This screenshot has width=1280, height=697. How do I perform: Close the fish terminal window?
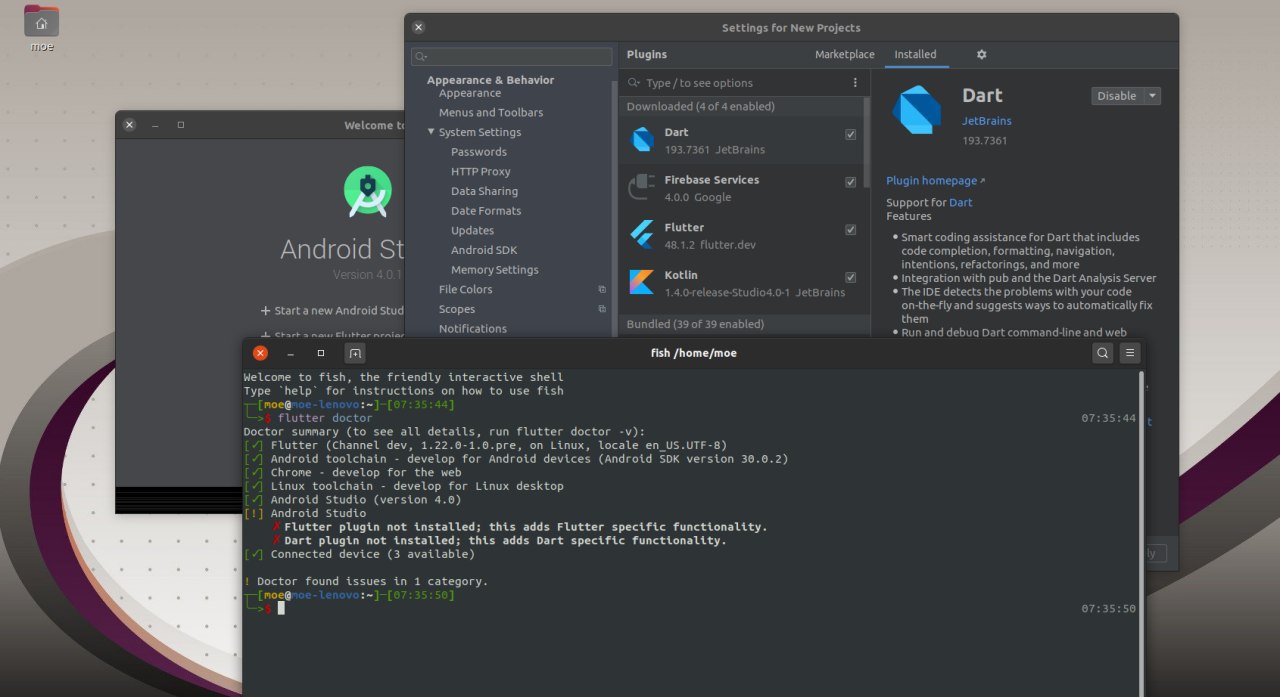pyautogui.click(x=260, y=353)
